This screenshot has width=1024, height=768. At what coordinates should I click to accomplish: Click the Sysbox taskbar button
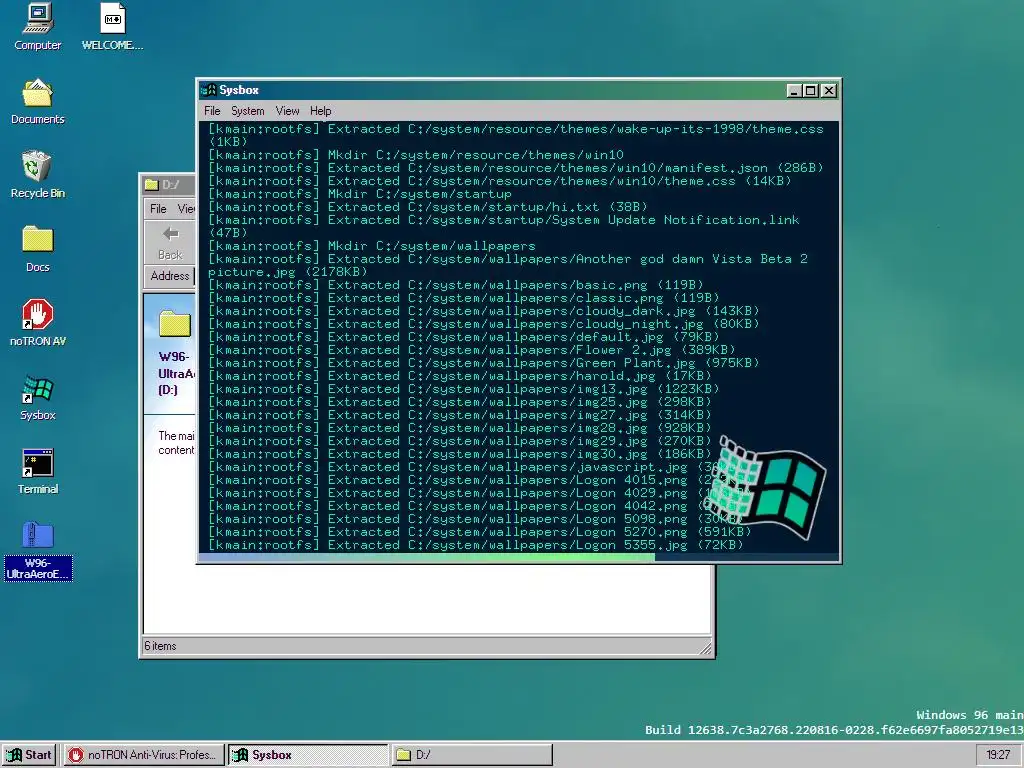pos(308,755)
